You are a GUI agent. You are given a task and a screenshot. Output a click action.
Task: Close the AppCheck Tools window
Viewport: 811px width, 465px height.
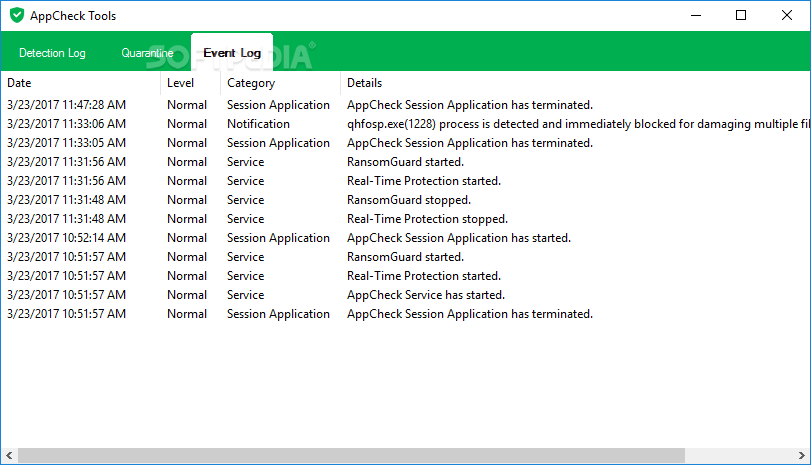click(787, 16)
